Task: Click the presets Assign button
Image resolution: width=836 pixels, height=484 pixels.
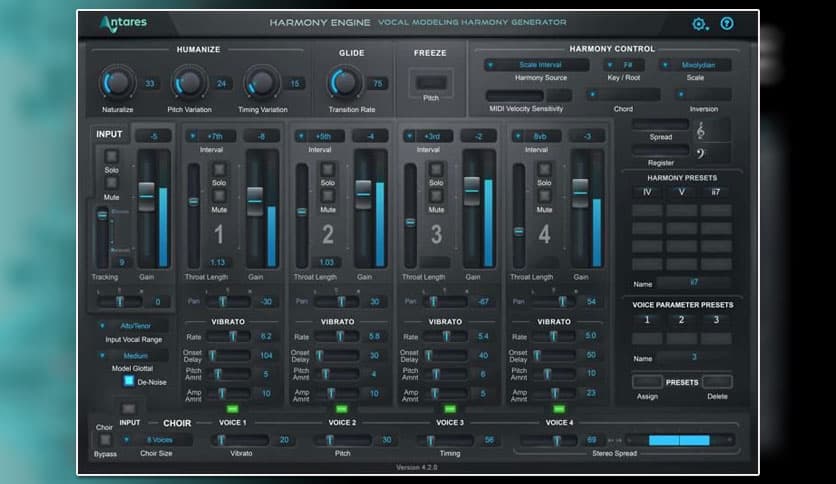Action: (x=647, y=382)
